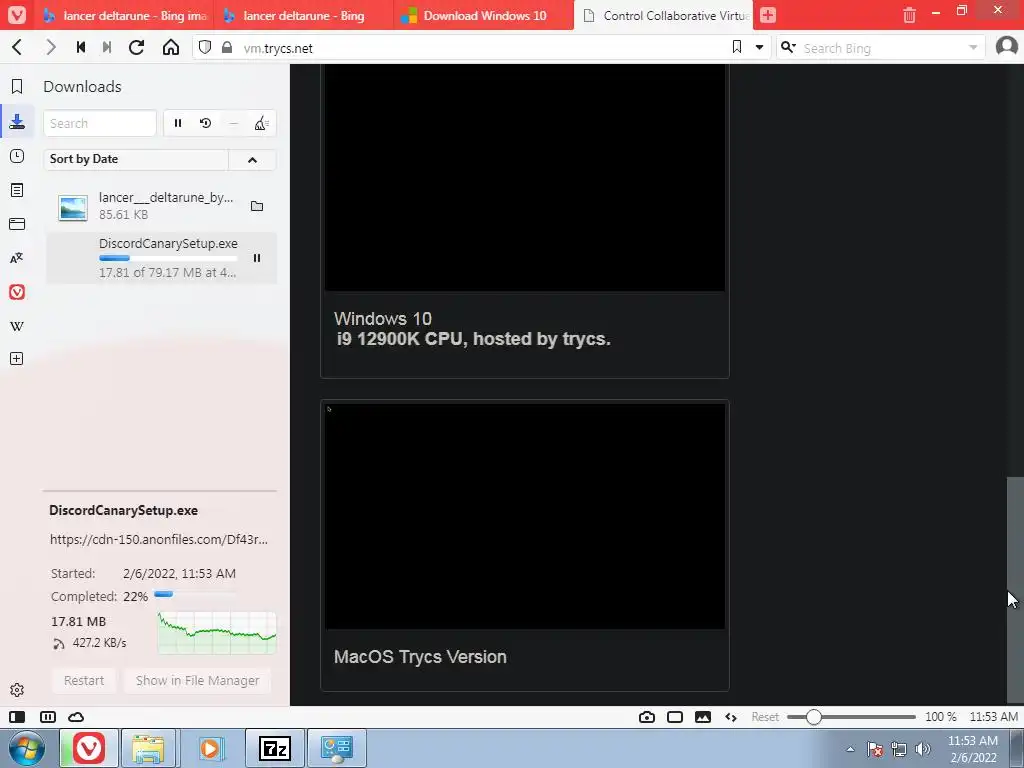The height and width of the screenshot is (768, 1024).
Task: Open the Bookmarks panel
Action: tap(17, 86)
